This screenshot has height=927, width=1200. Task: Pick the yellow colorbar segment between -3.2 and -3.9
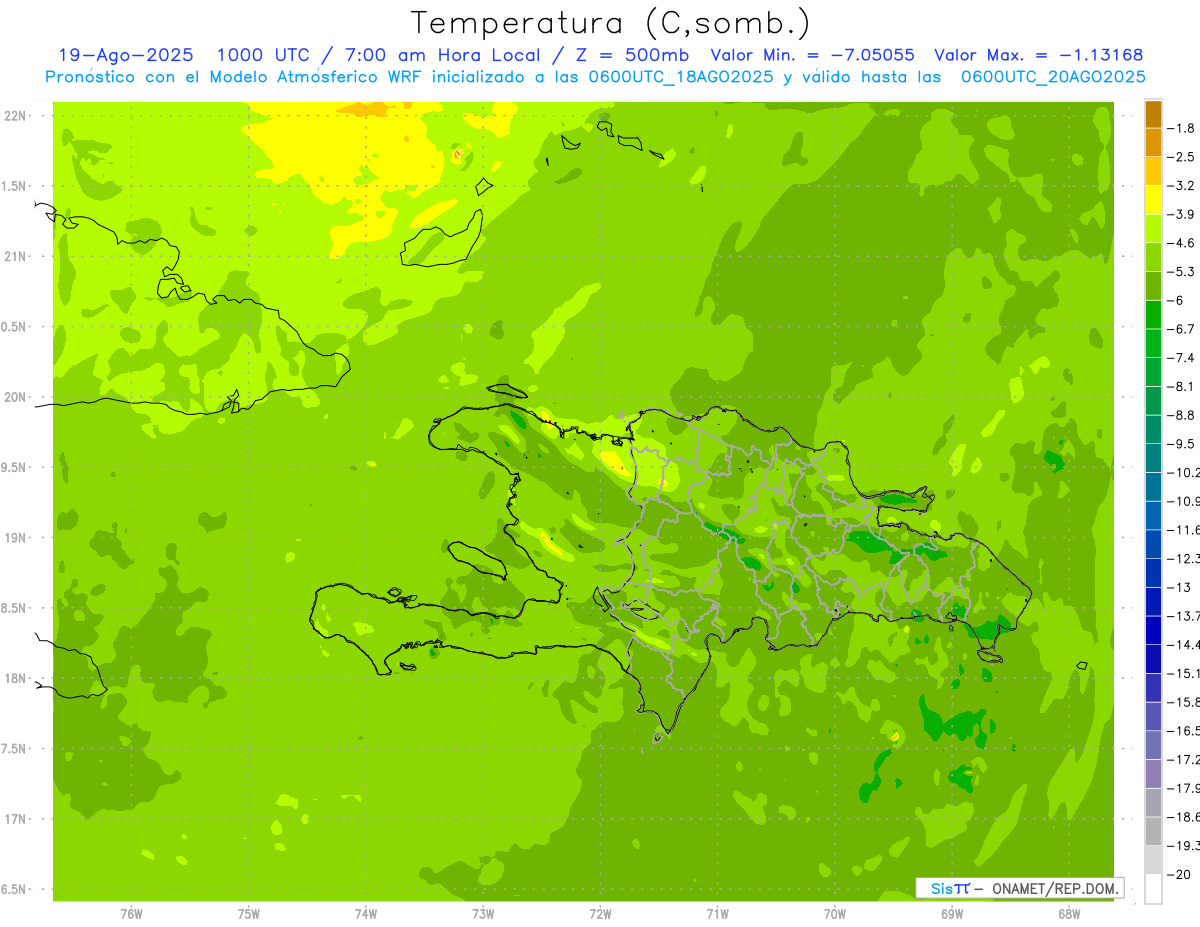1153,200
